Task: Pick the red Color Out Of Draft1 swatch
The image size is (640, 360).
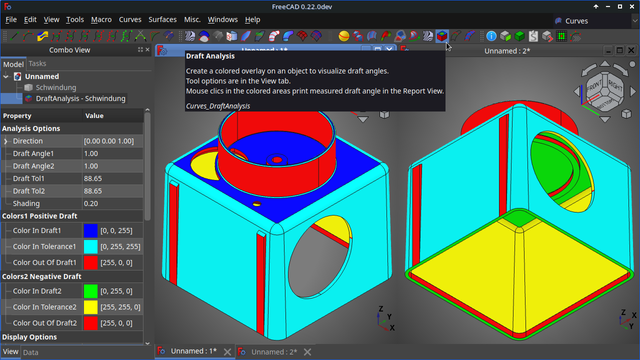Action: tap(91, 262)
